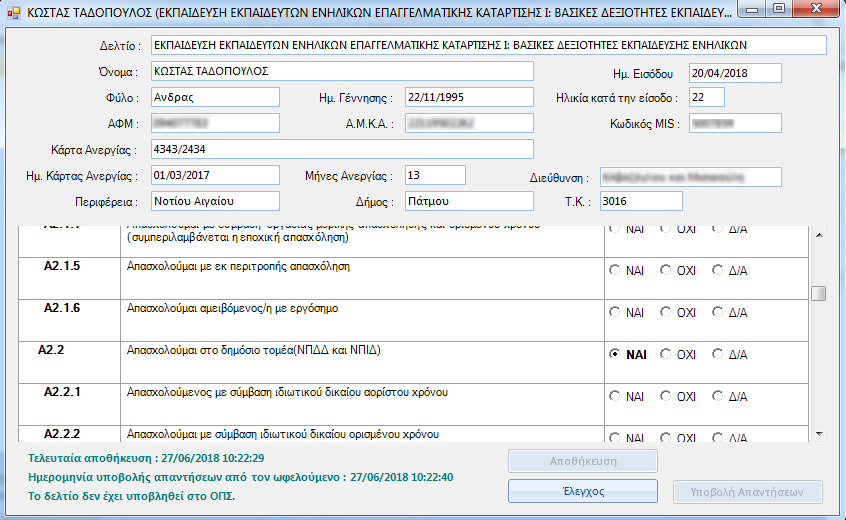Image resolution: width=846 pixels, height=520 pixels.
Task: Select the Δήμος field showing Πάτμου
Action: tap(469, 201)
